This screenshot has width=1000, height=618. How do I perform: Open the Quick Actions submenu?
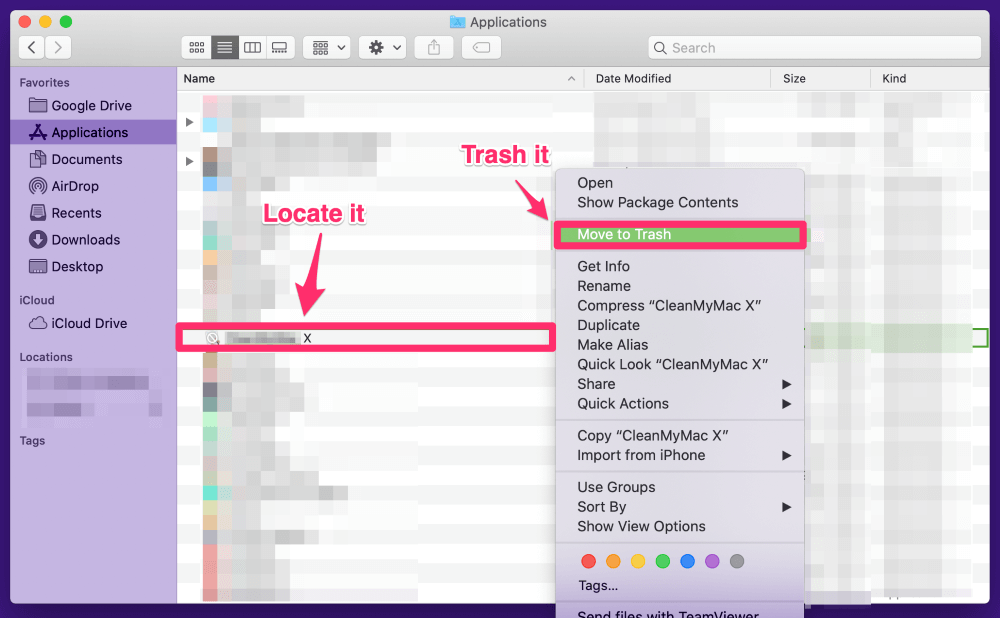[680, 404]
